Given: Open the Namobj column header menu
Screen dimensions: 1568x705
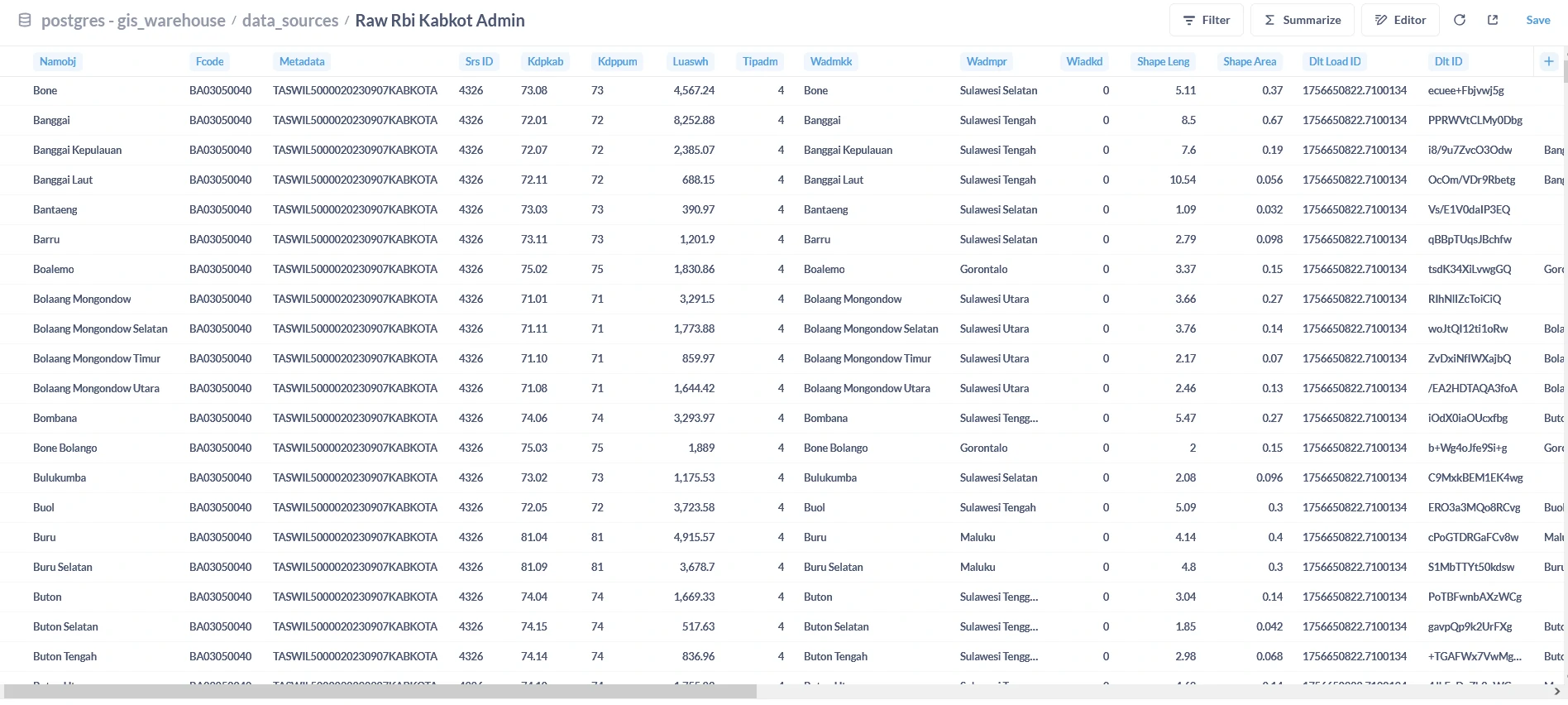Looking at the screenshot, I should [x=58, y=61].
